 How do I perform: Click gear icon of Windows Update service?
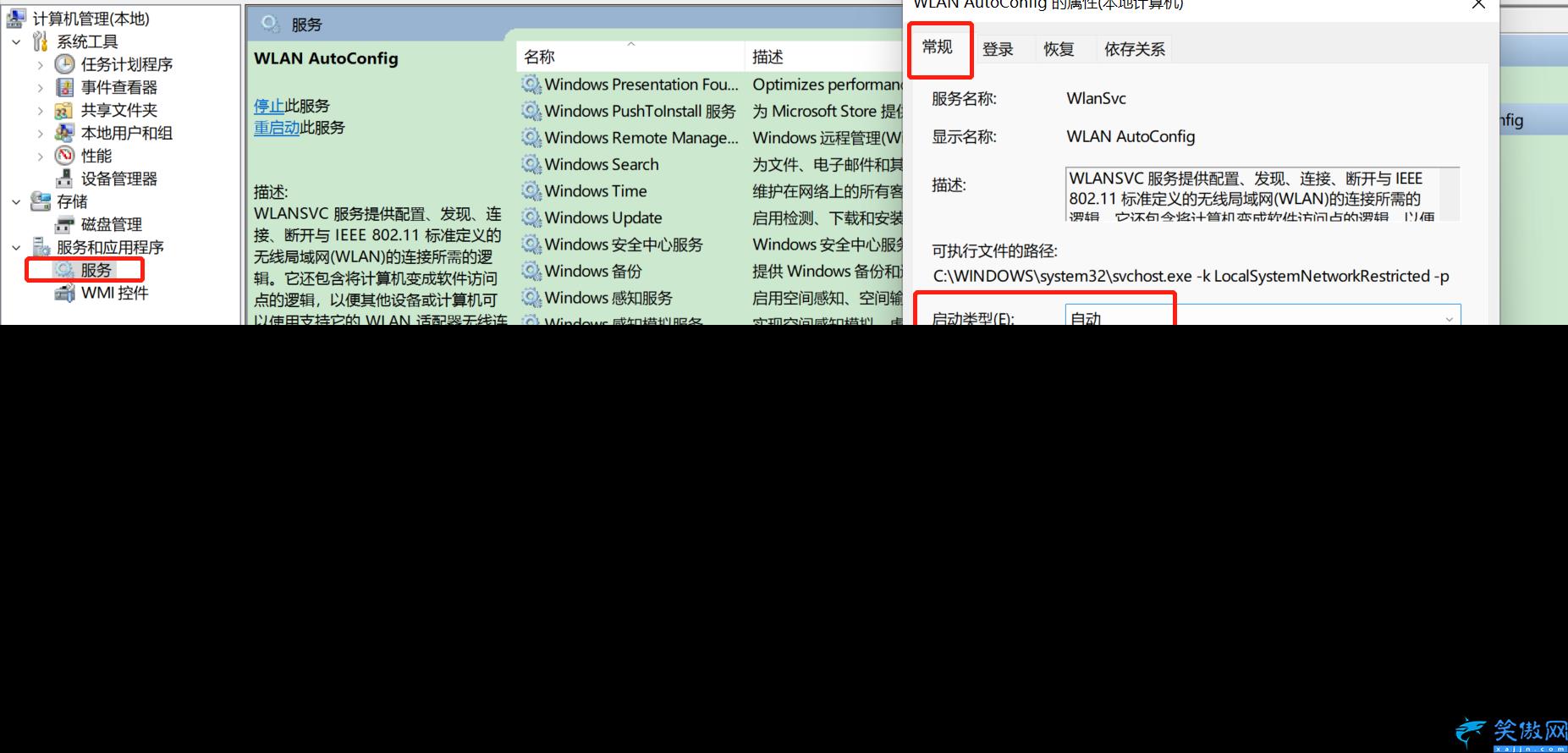(x=531, y=217)
